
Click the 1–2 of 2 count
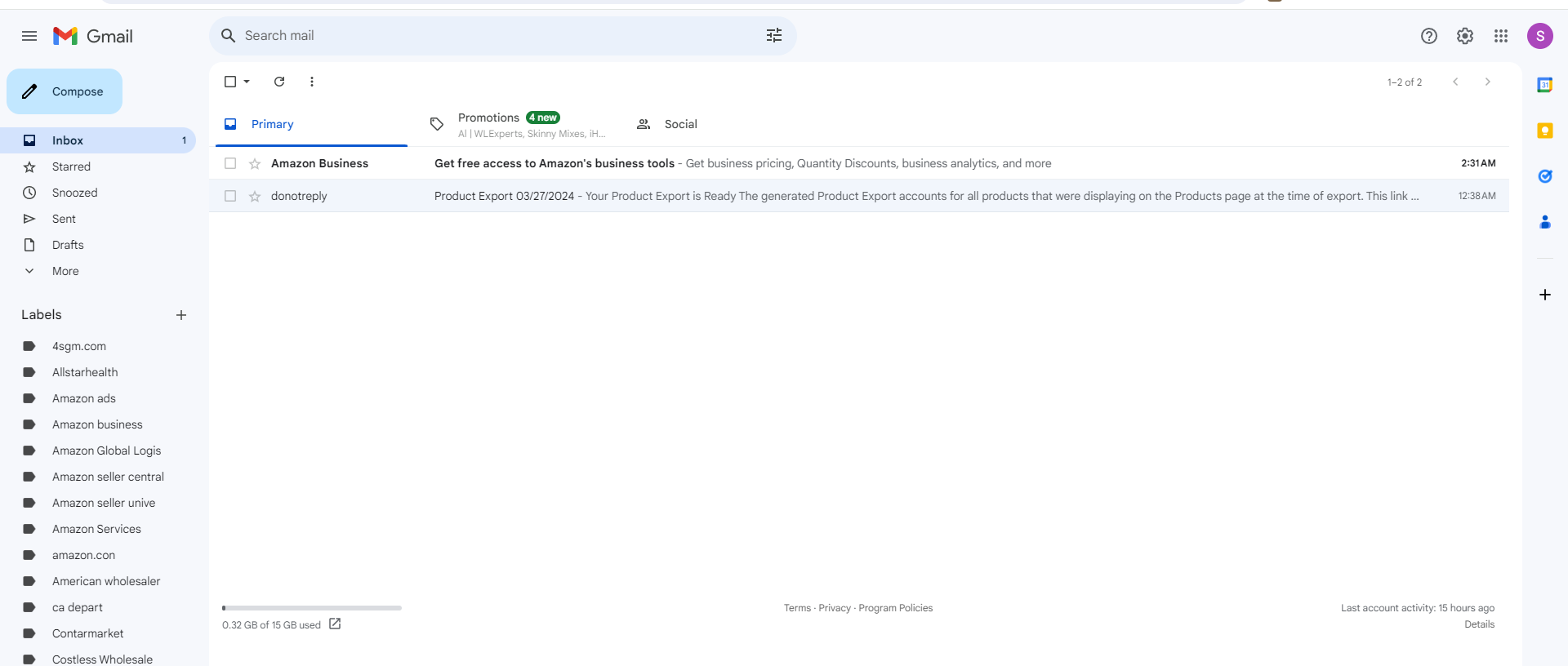tap(1405, 82)
